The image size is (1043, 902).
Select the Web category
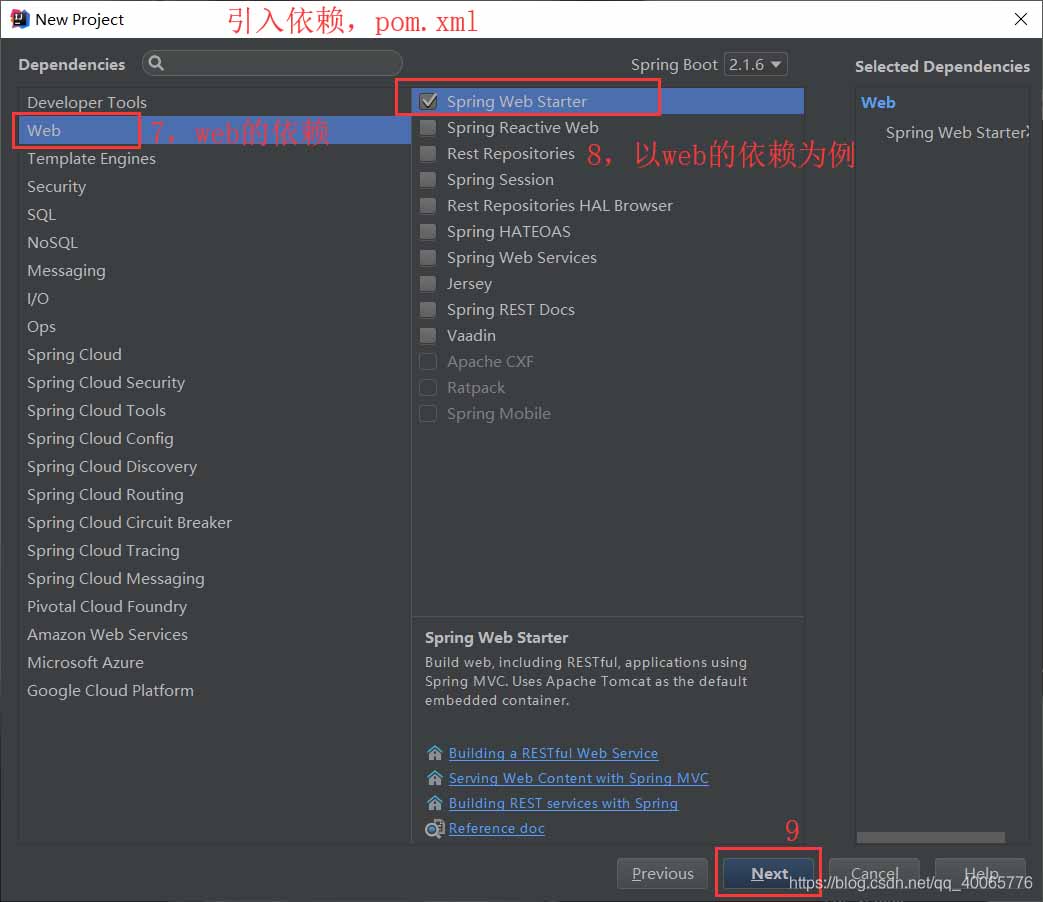click(x=214, y=130)
